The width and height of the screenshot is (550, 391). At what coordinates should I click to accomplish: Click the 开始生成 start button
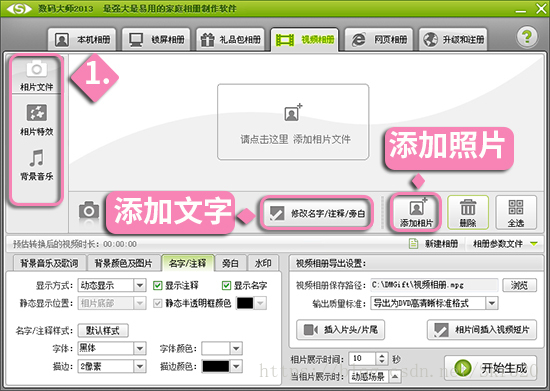point(490,368)
